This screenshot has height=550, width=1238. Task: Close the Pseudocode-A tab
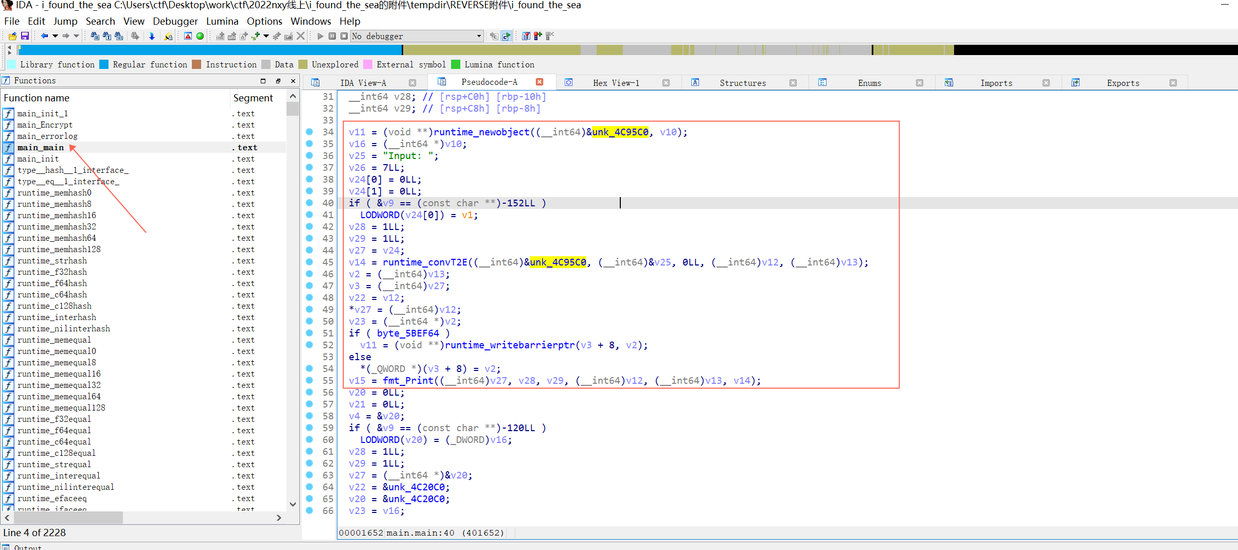(540, 82)
